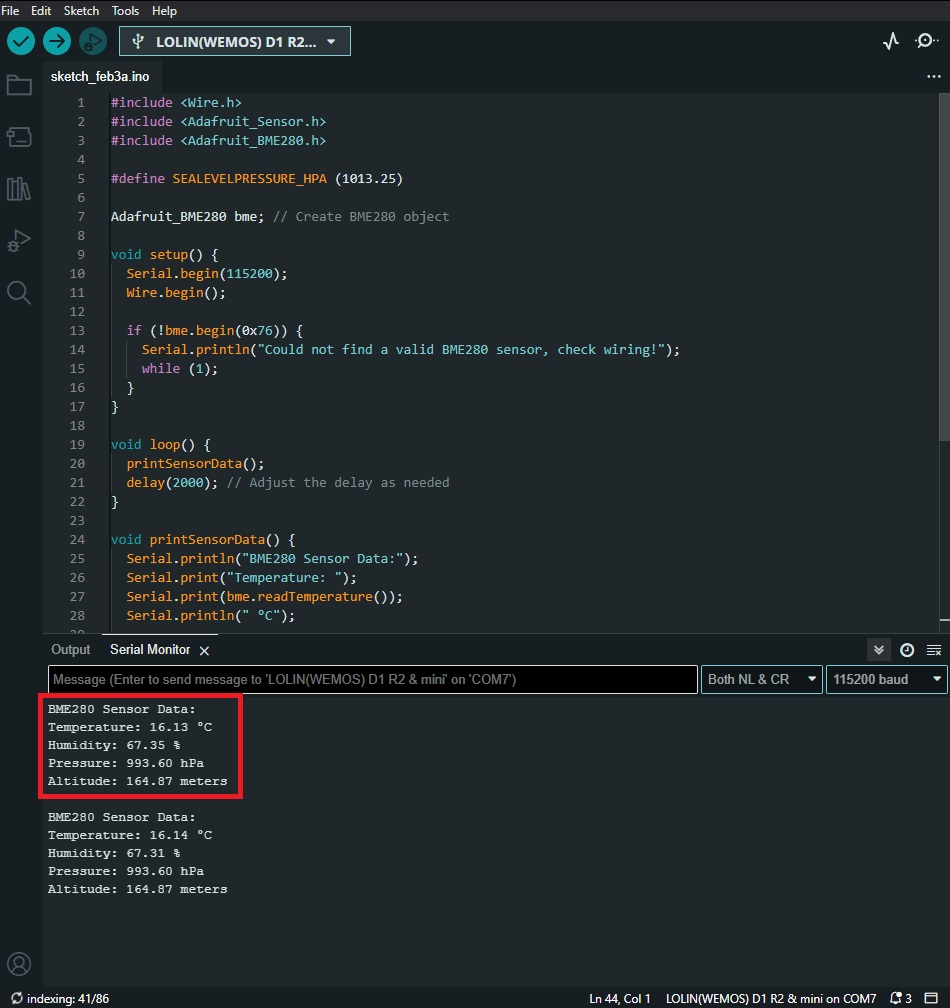Open the editor tab options ellipsis
This screenshot has width=950, height=1008.
(x=934, y=76)
